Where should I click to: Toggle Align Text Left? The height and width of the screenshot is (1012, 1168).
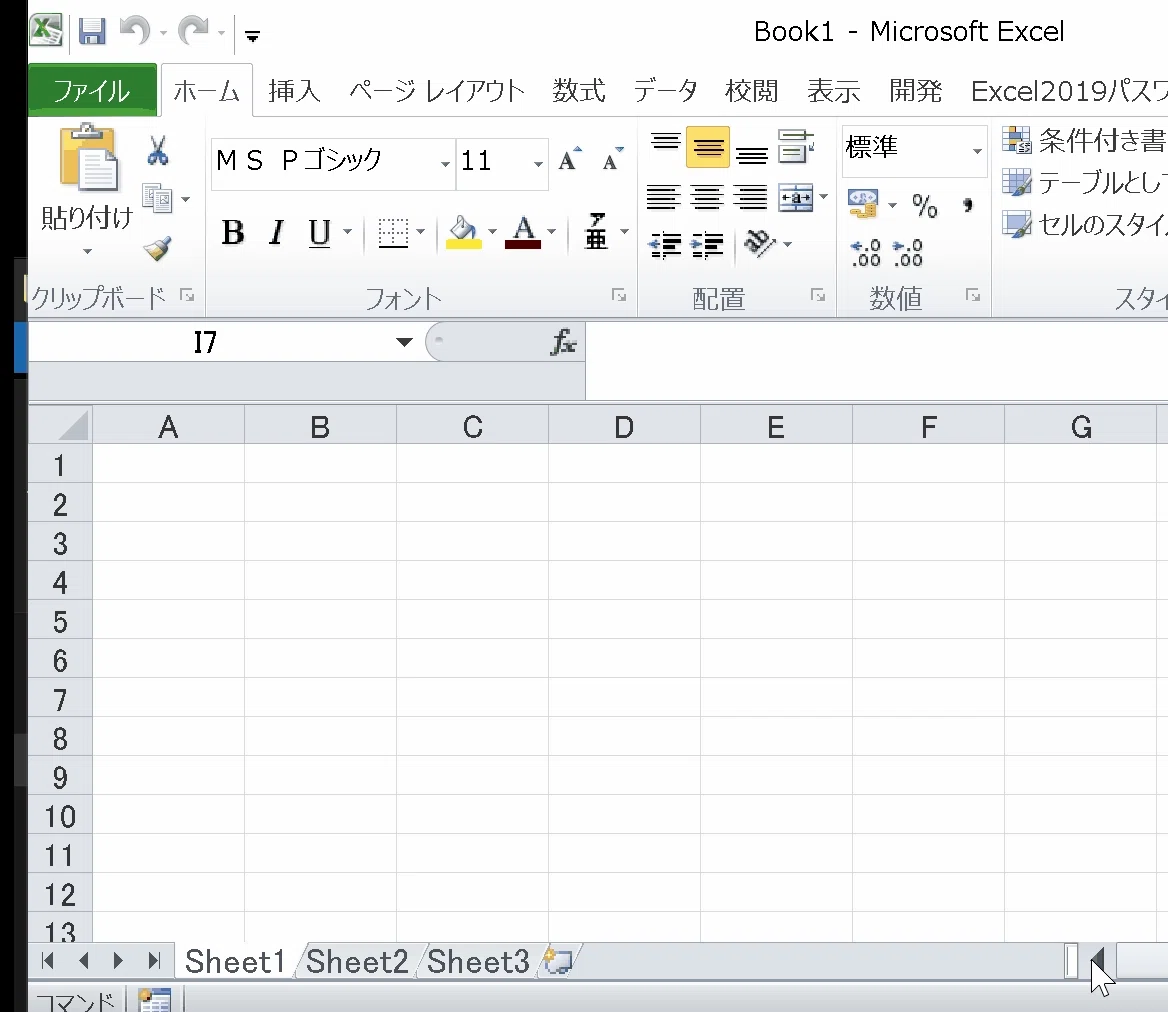[x=663, y=198]
